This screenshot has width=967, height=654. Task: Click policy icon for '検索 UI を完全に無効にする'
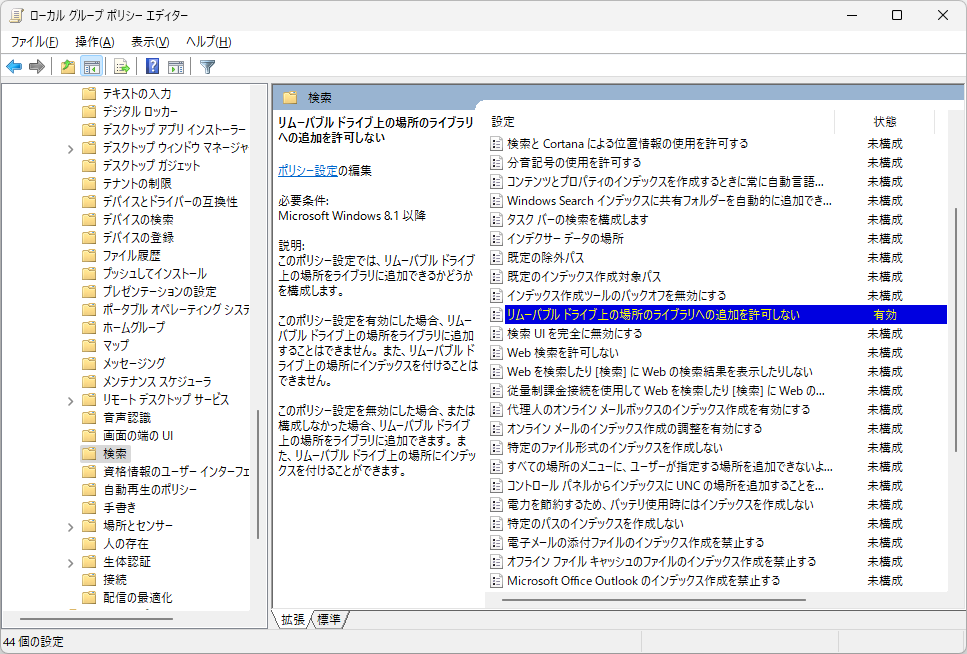496,334
